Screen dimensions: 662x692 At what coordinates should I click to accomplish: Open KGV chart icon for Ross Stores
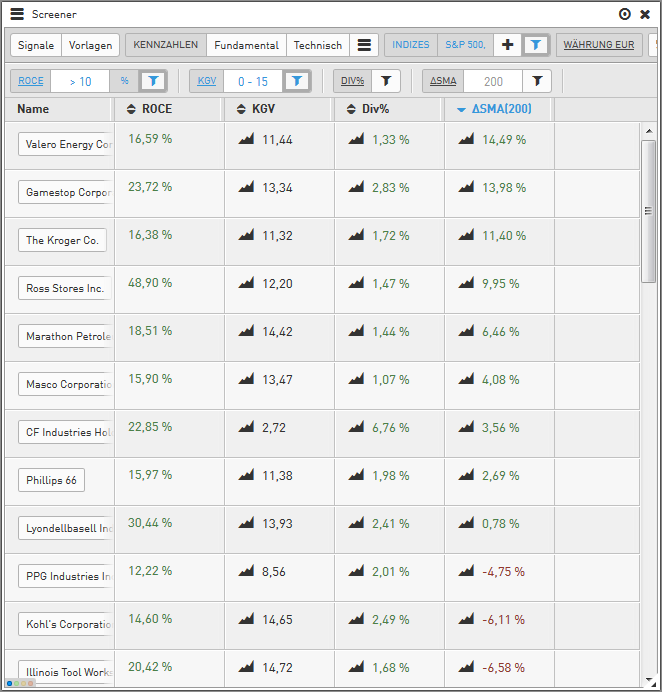(246, 282)
